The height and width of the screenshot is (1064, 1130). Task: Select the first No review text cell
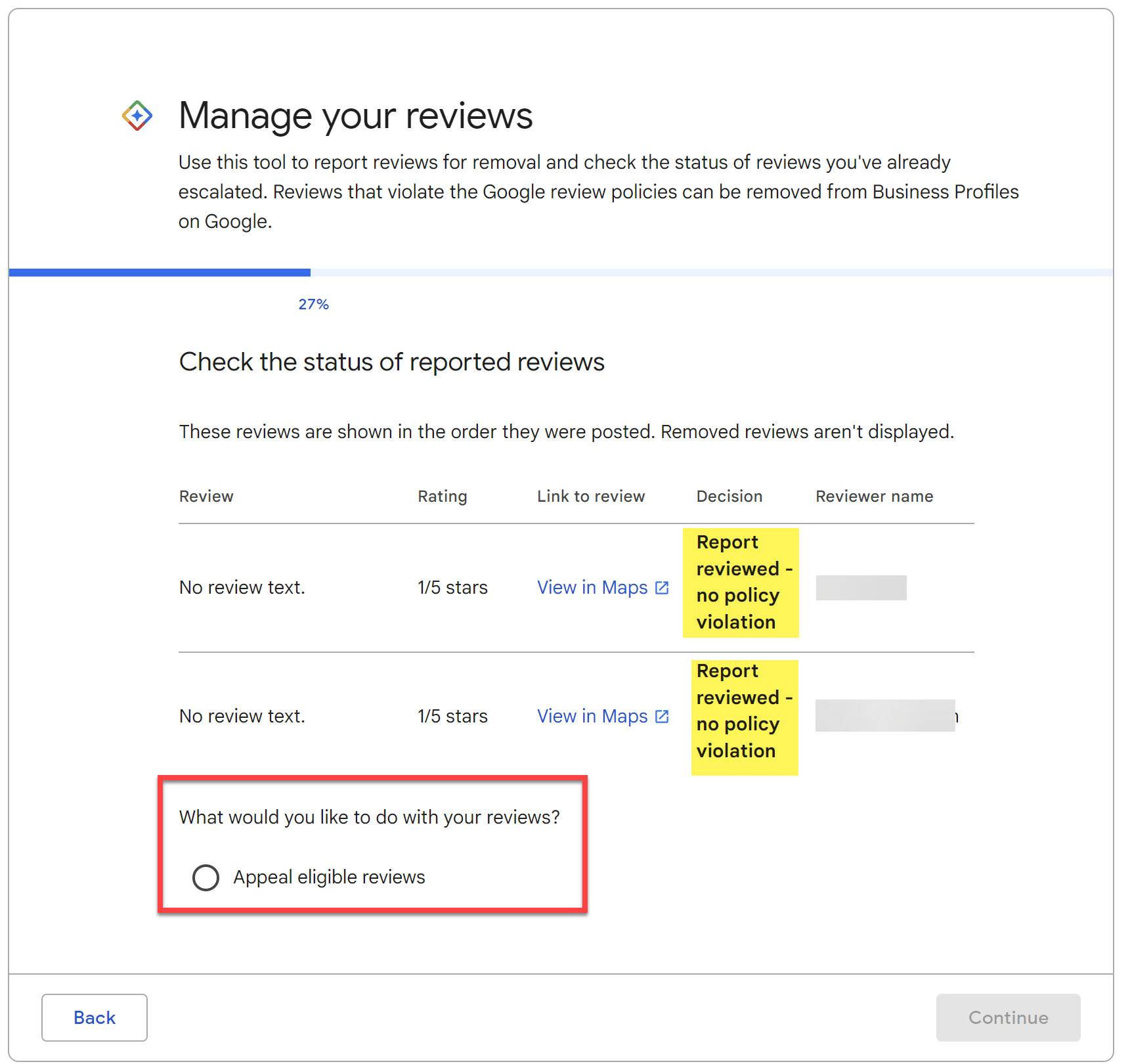pyautogui.click(x=242, y=587)
